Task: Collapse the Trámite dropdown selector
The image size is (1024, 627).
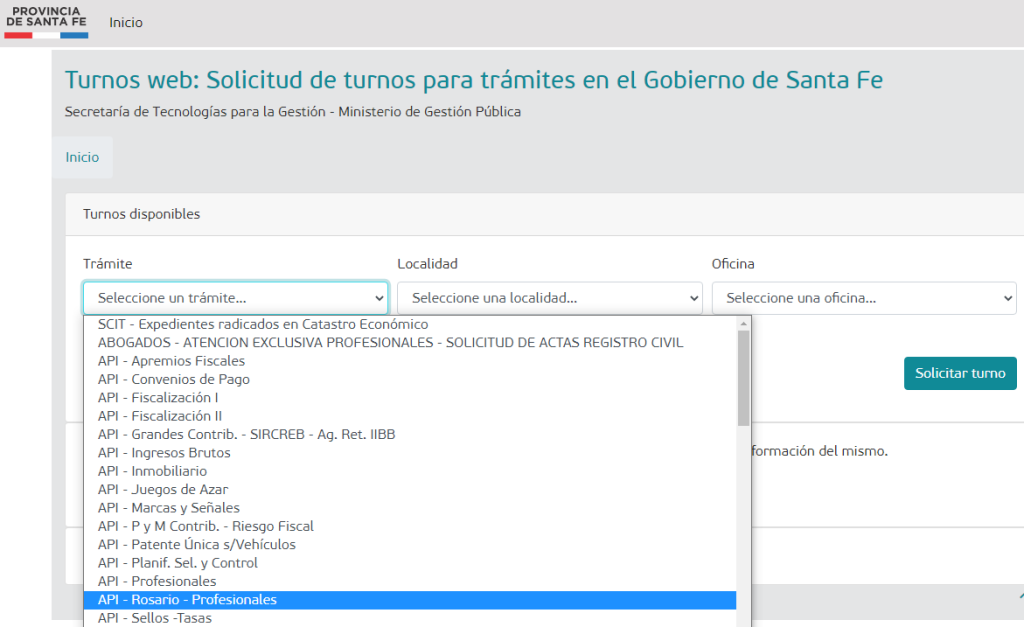Action: click(x=235, y=298)
